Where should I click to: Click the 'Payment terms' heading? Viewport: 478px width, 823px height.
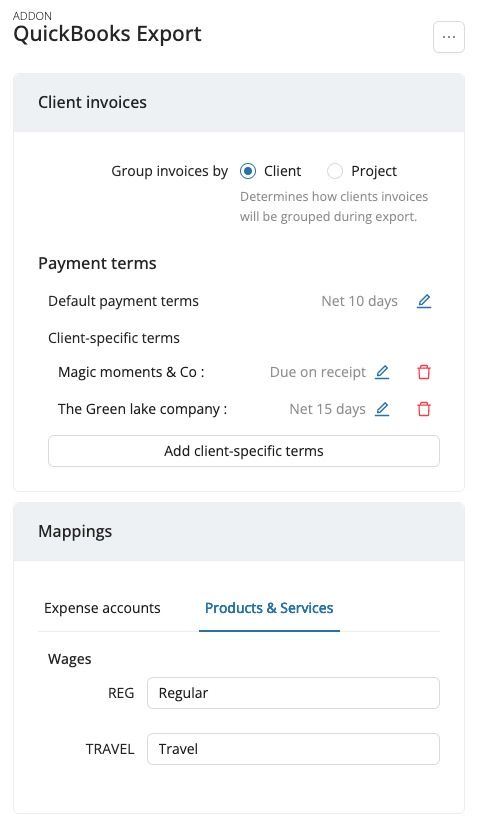[x=97, y=263]
